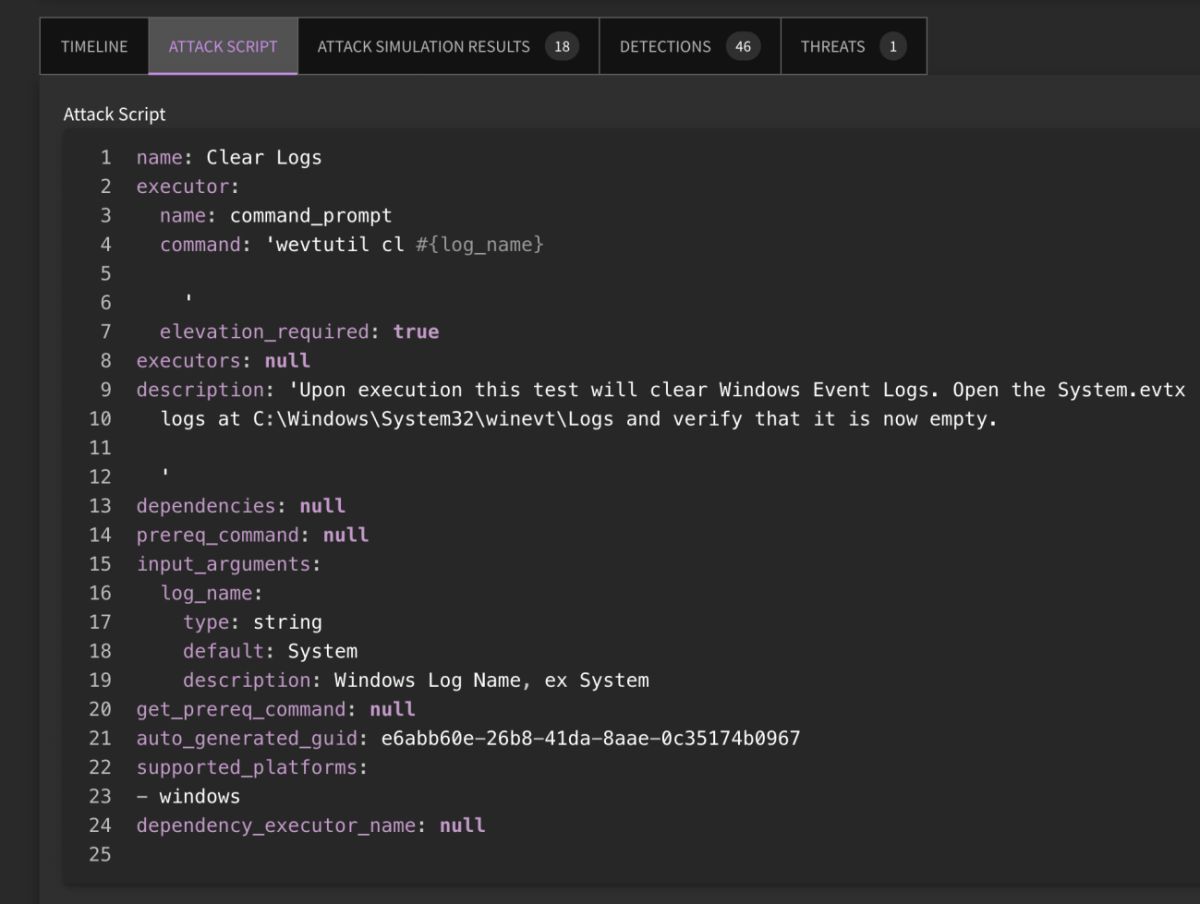1200x904 pixels.
Task: Open the Threats tab
Action: pyautogui.click(x=853, y=46)
